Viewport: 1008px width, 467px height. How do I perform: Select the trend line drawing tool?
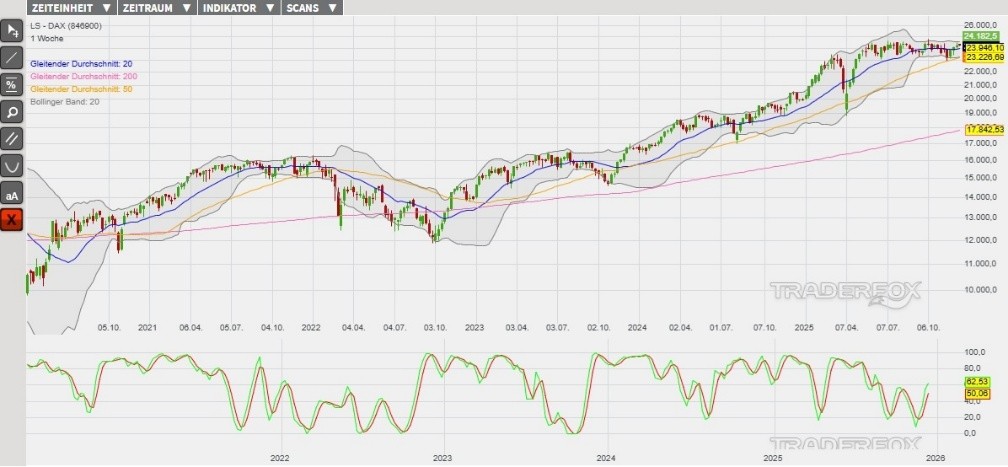point(12,58)
